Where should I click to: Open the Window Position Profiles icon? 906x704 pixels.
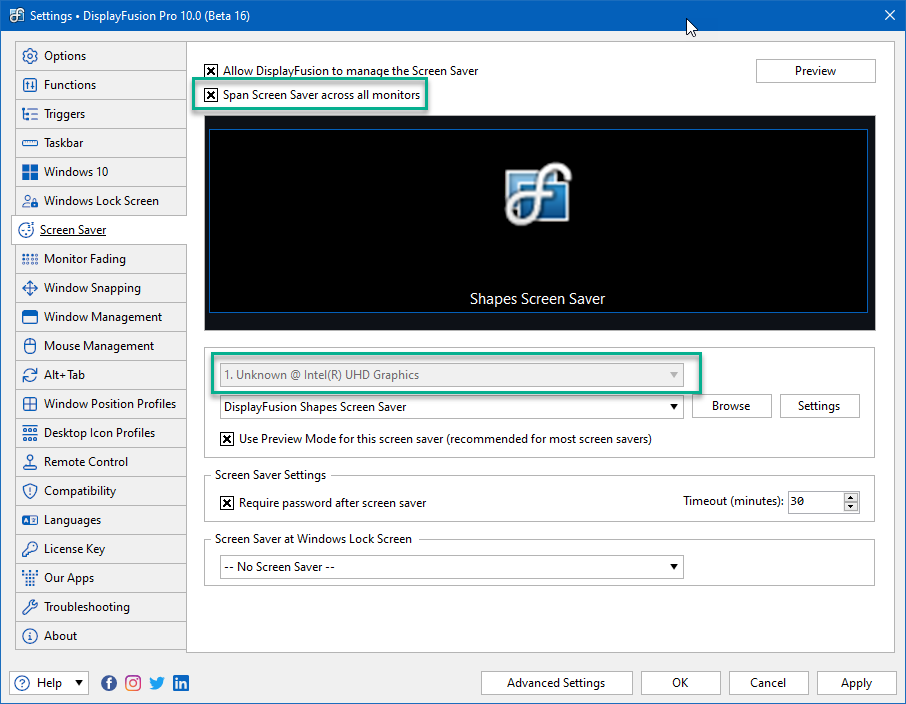point(29,403)
